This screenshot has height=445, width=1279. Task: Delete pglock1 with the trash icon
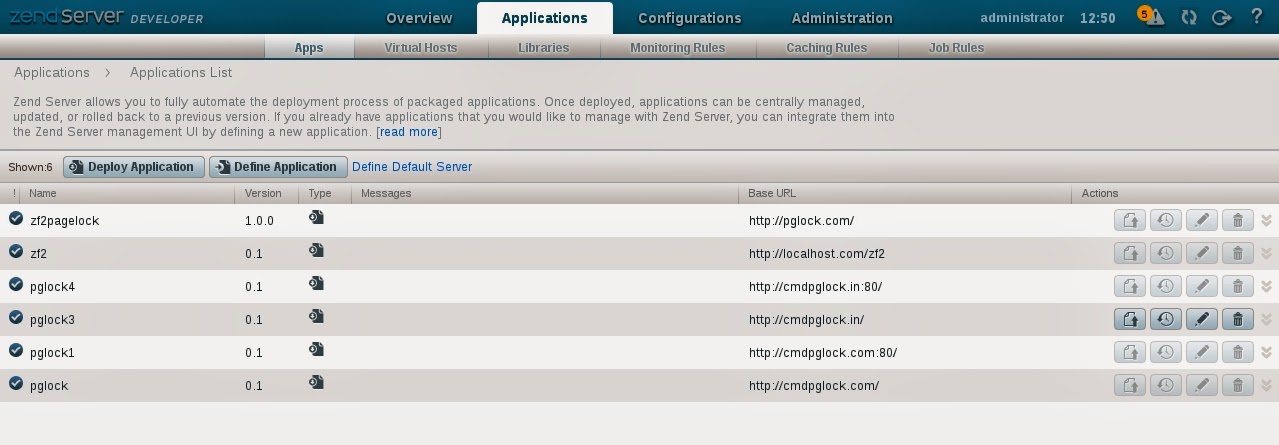pos(1238,353)
